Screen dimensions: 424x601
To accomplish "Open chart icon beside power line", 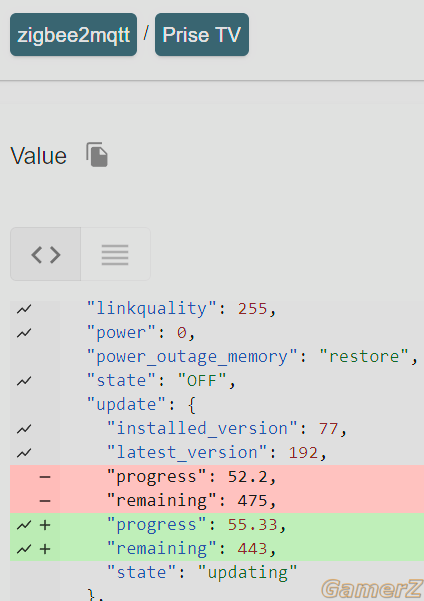I will [x=24, y=333].
